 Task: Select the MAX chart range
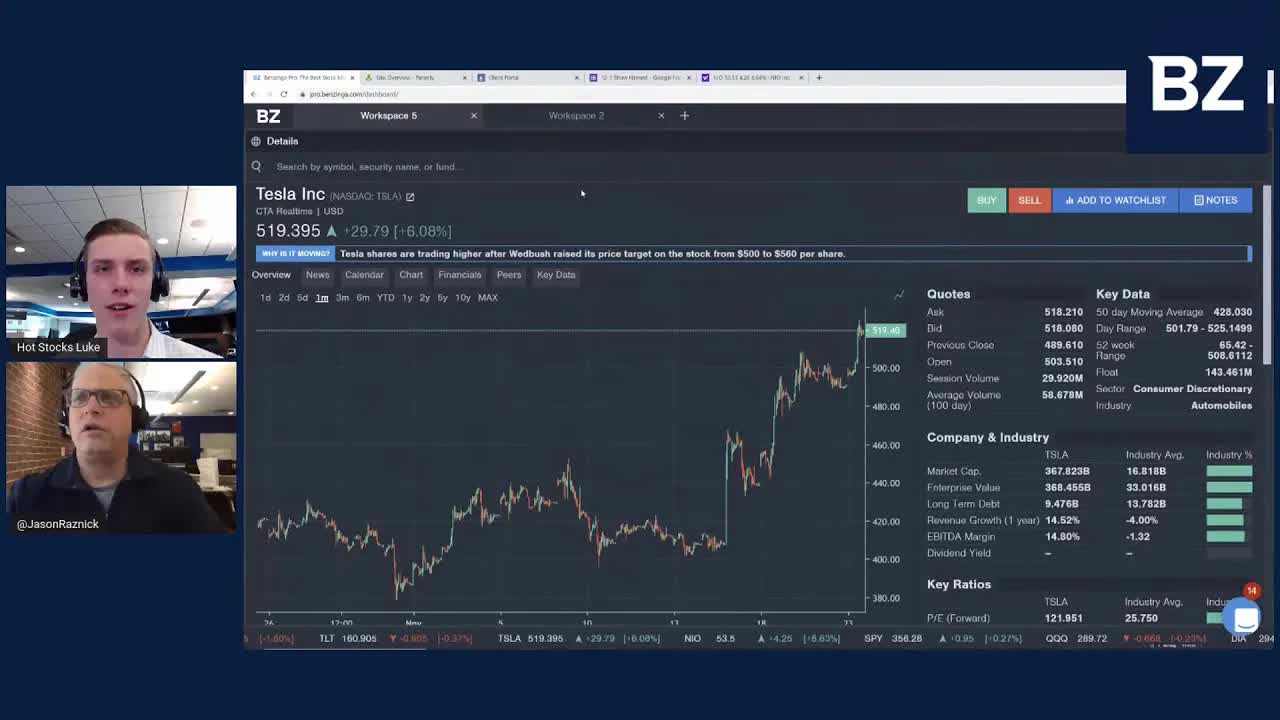488,298
